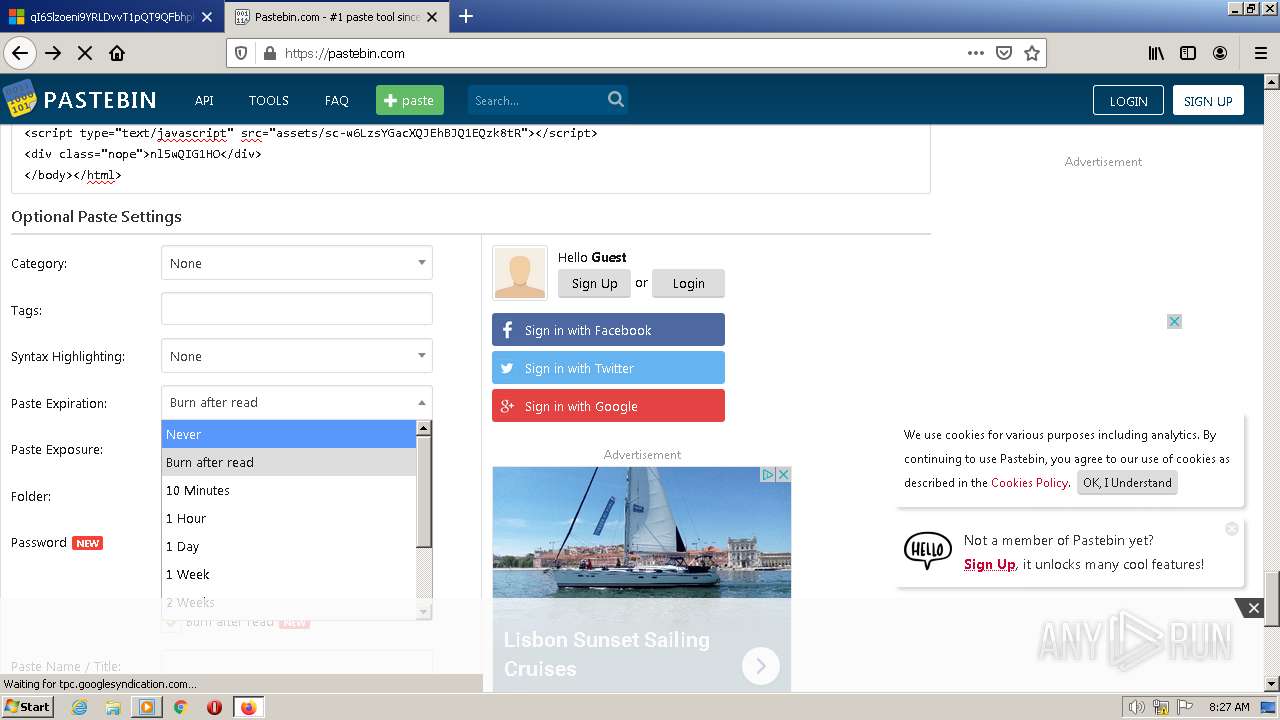Close the ad with X badge
The width and height of the screenshot is (1280, 720).
click(x=1174, y=321)
